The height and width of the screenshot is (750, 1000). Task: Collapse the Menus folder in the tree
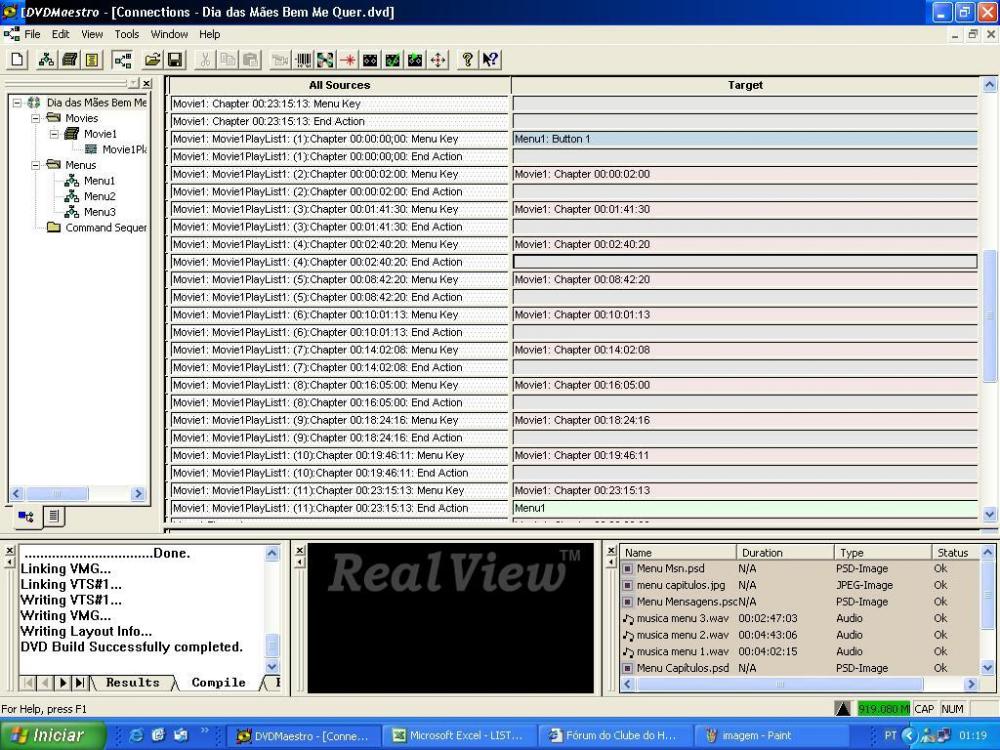click(x=35, y=165)
